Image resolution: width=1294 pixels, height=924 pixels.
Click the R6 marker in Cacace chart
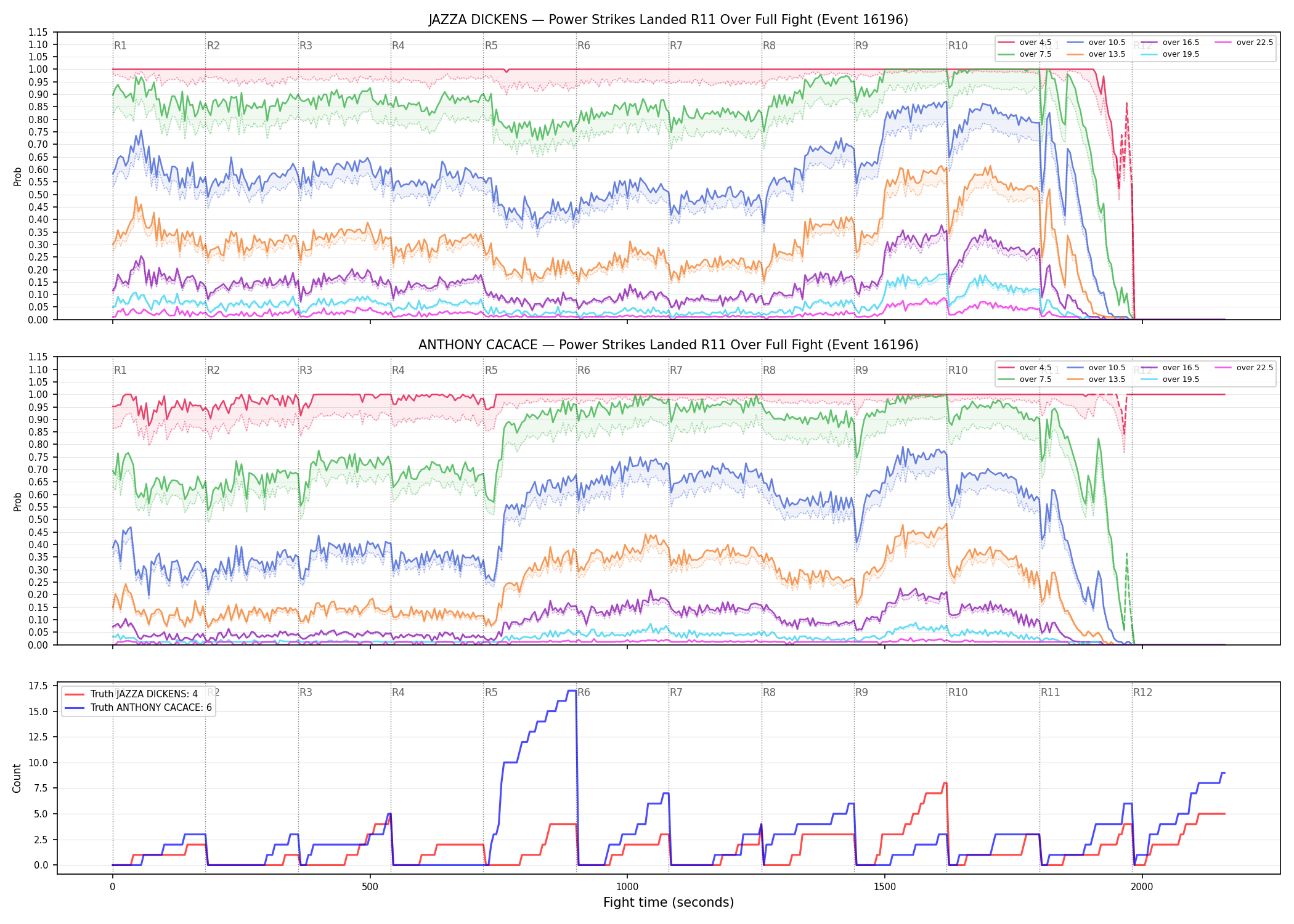pyautogui.click(x=584, y=370)
